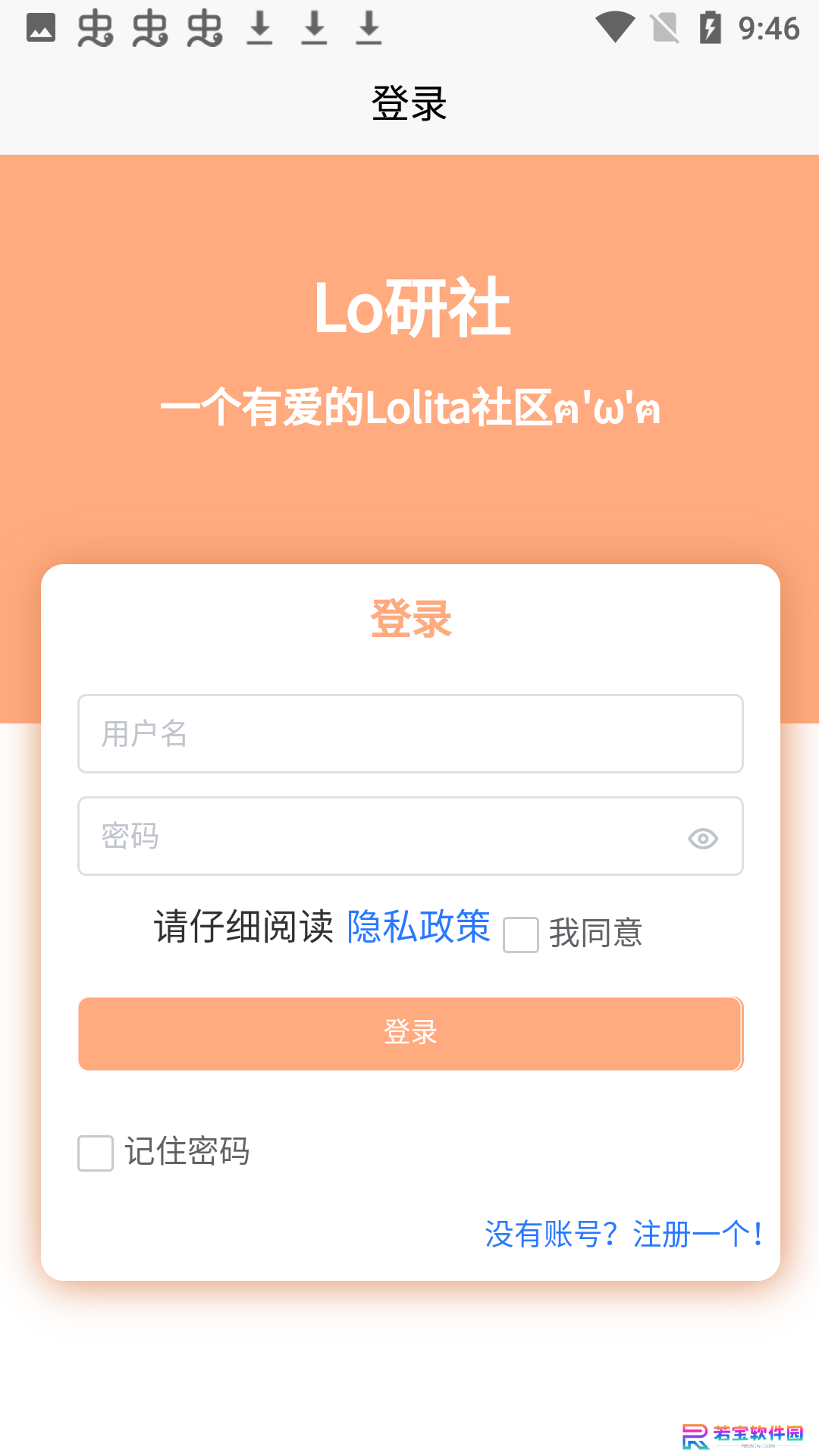Tap the 登录 page title header
The image size is (819, 1456).
click(x=409, y=103)
